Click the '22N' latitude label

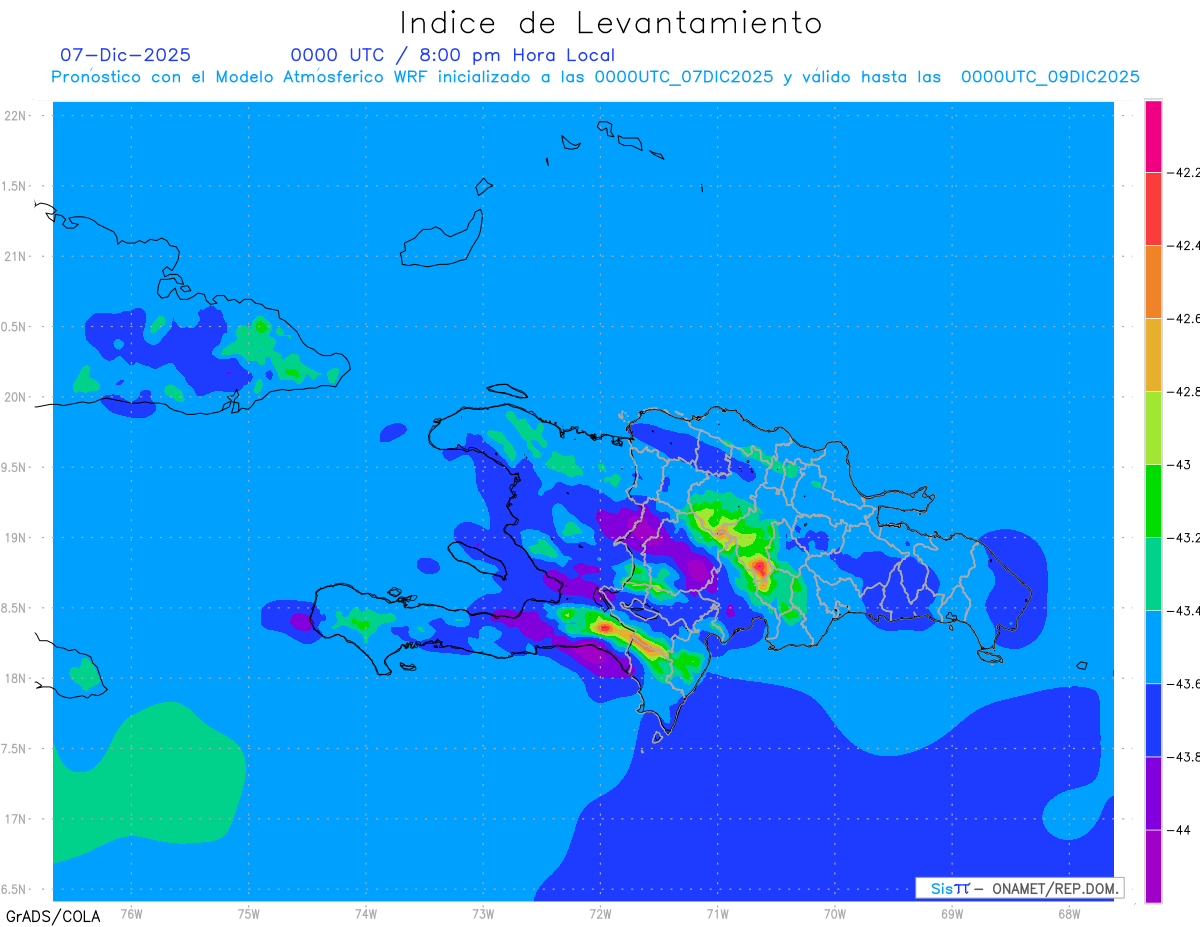(x=16, y=116)
